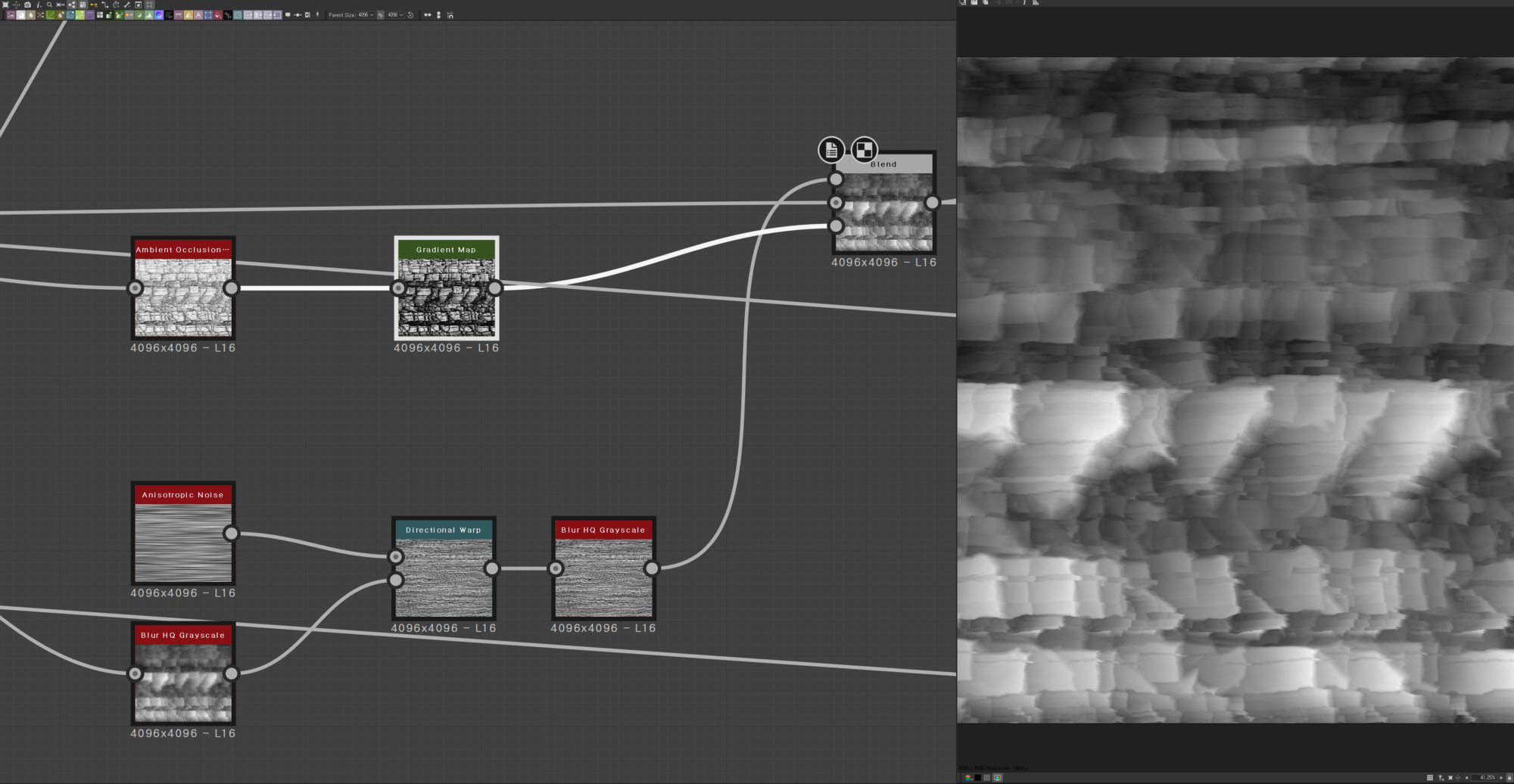Image resolution: width=1514 pixels, height=784 pixels.
Task: Click the magnifier search icon in graph toolbar
Action: [x=49, y=5]
